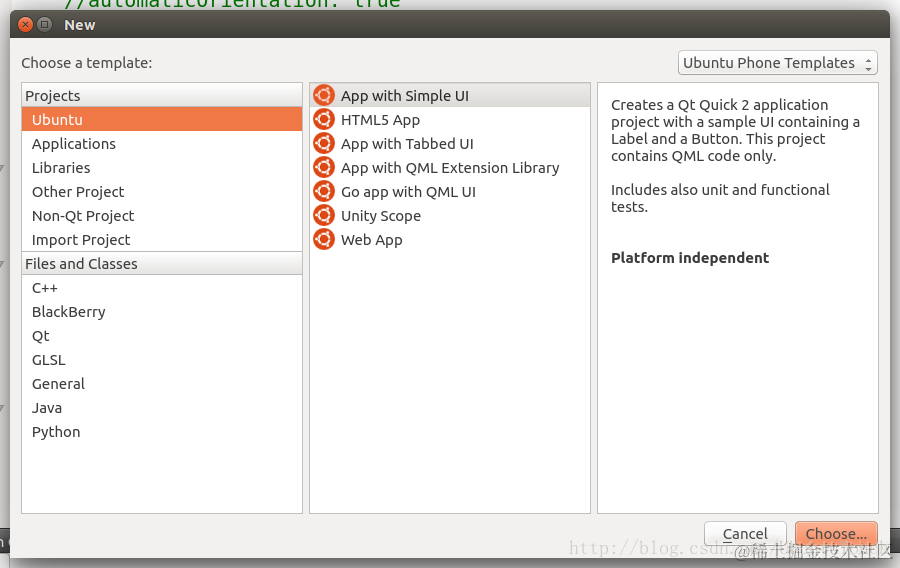The height and width of the screenshot is (568, 900).
Task: Select the Unity Scope template
Action: pos(450,216)
